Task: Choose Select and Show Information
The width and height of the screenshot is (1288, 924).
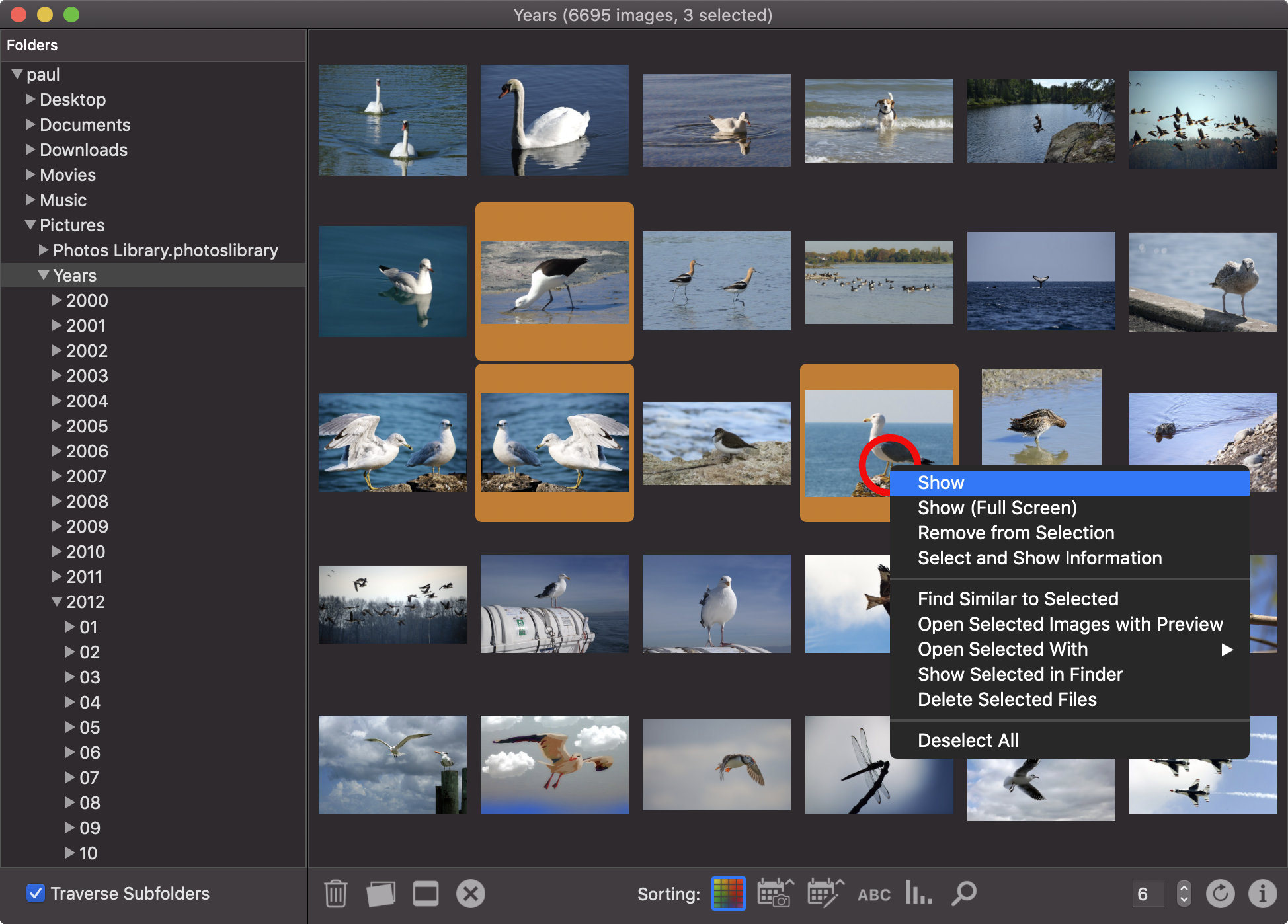Action: coord(1069,558)
